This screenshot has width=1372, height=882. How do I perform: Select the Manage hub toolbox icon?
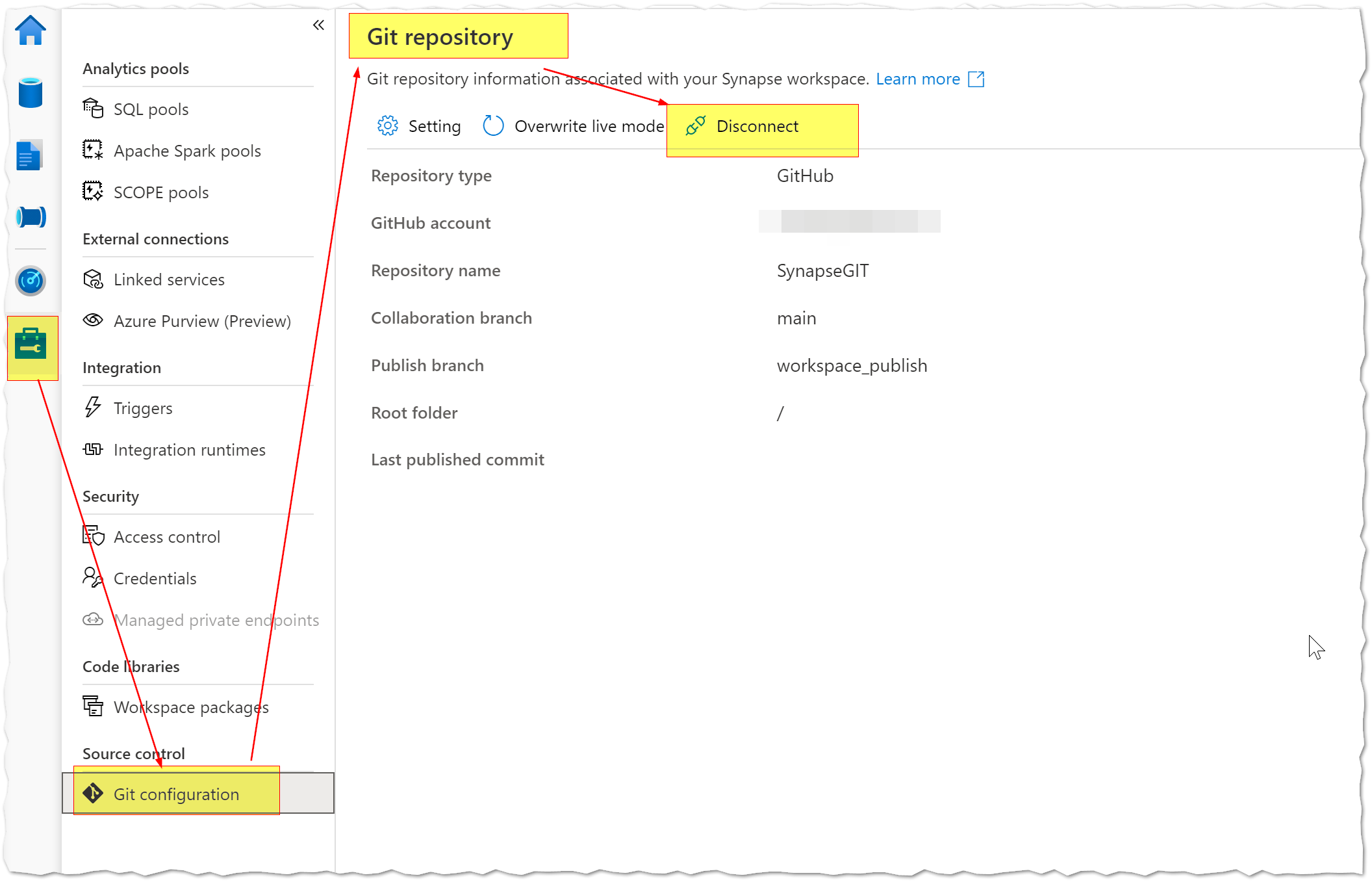click(x=32, y=347)
